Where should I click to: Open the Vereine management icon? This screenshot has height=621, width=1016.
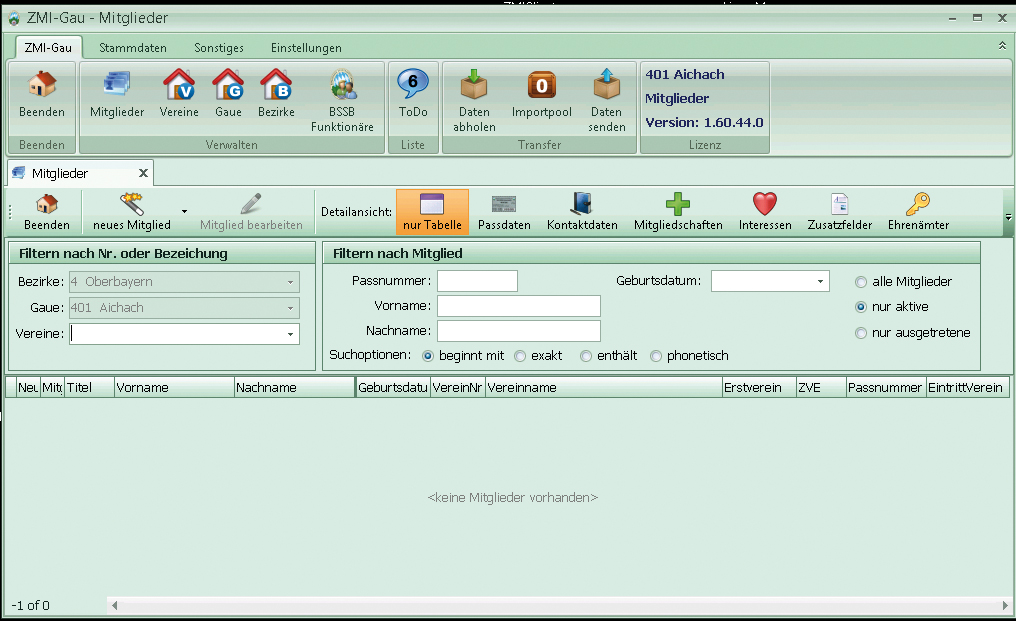click(179, 95)
